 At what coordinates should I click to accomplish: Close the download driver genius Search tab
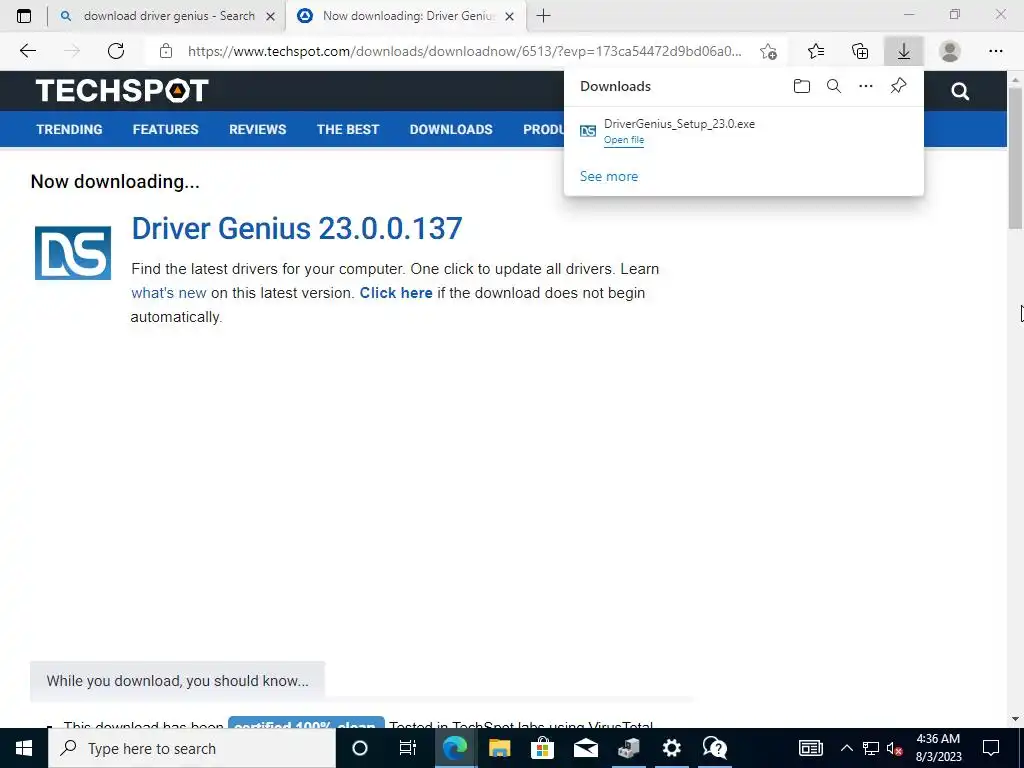(270, 16)
